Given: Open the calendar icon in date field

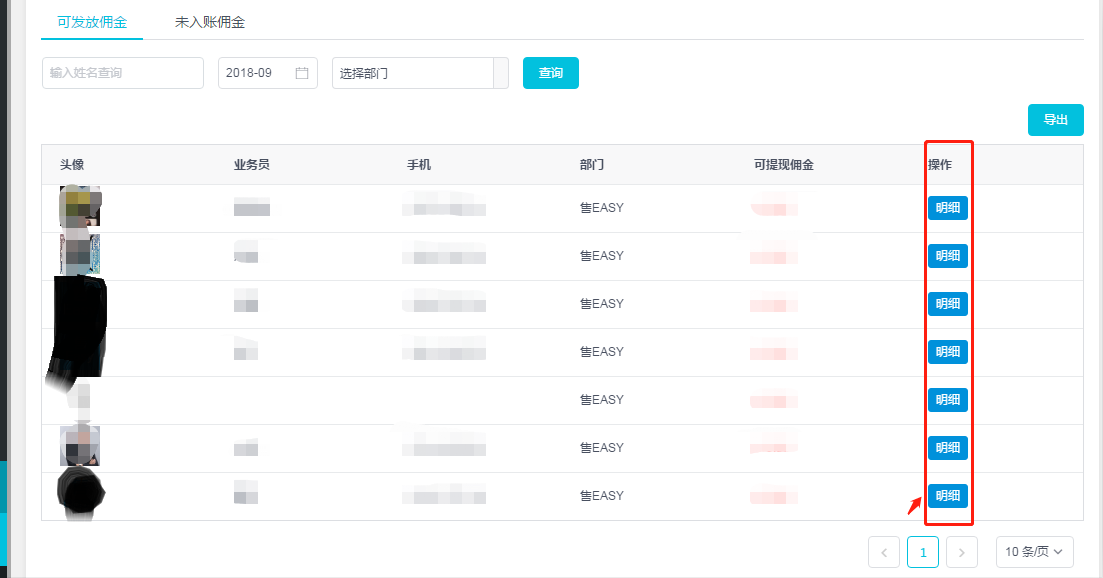Looking at the screenshot, I should 302,73.
